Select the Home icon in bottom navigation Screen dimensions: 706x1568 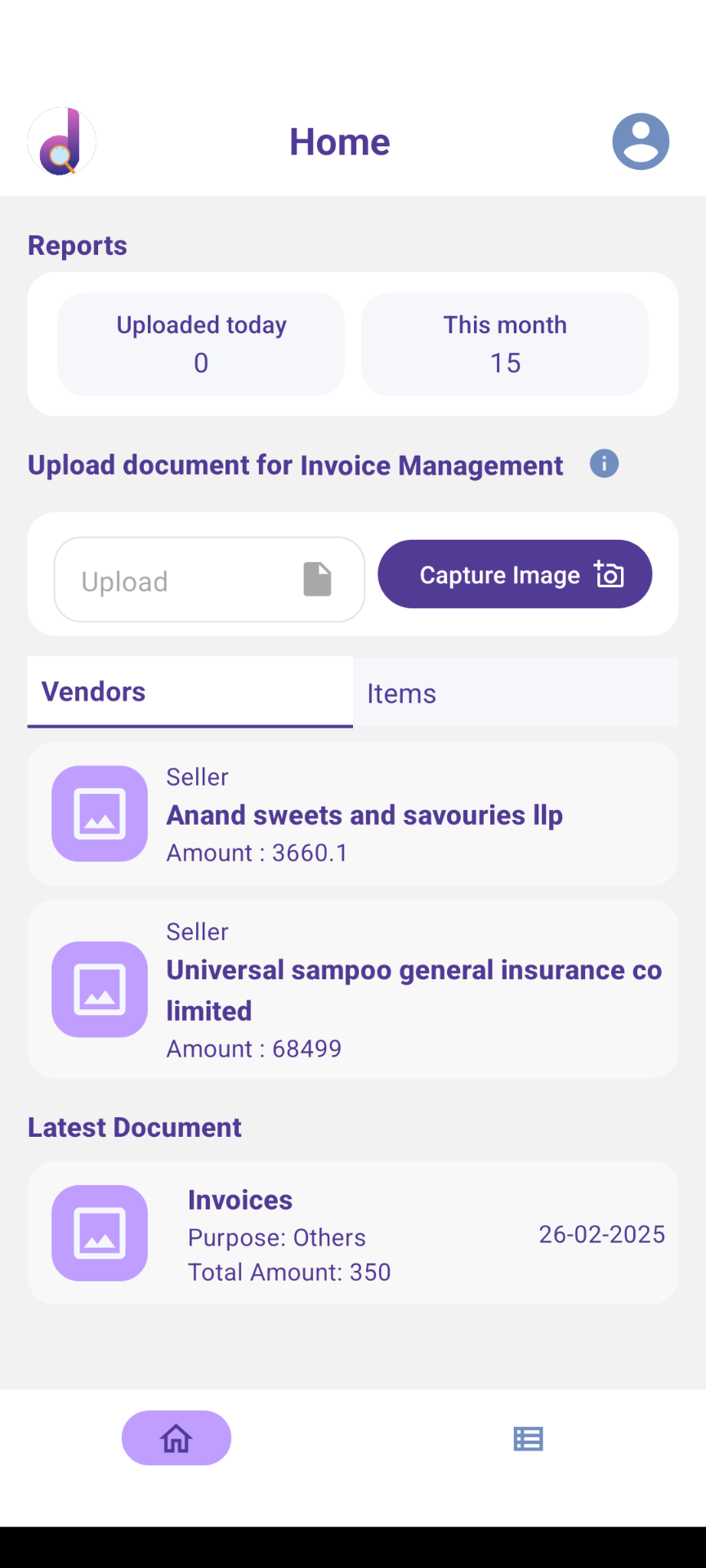pyautogui.click(x=176, y=1437)
